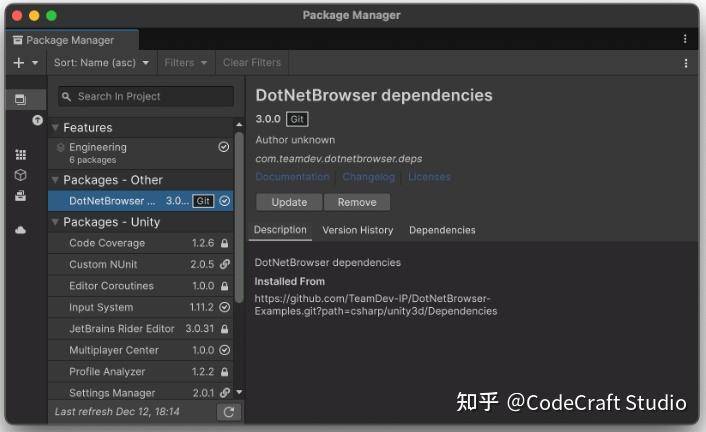Select the Code Coverage package
This screenshot has width=706, height=432.
[140, 243]
